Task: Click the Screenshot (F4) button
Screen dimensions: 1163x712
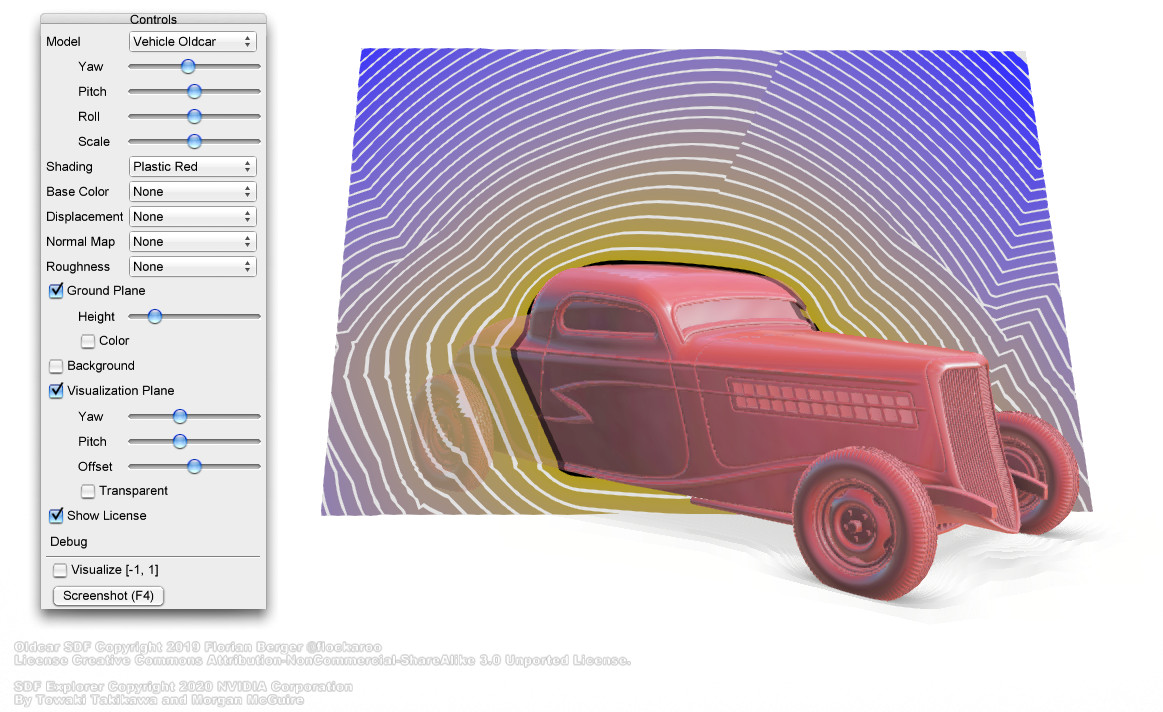Action: 108,596
